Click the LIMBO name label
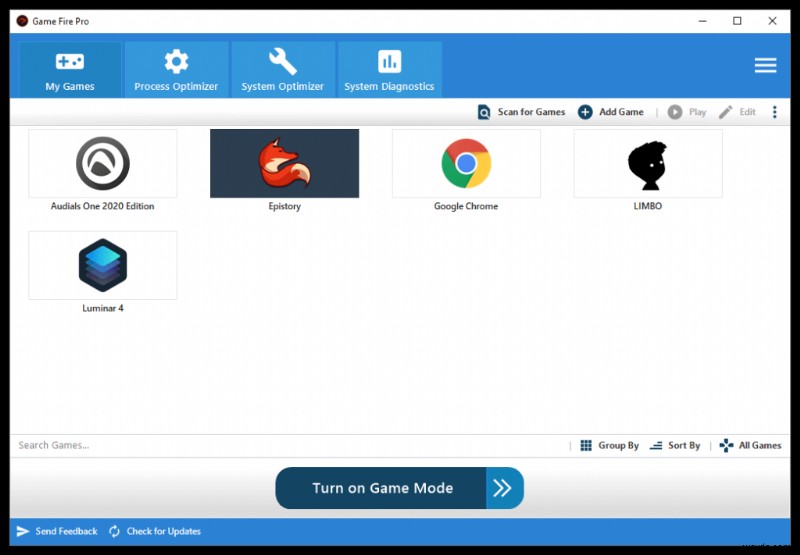Viewport: 800px width, 555px height. [647, 206]
